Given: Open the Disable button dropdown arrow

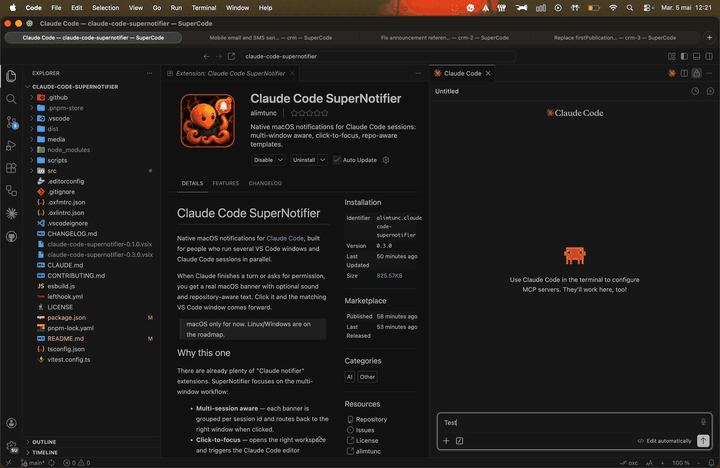Looking at the screenshot, I should pyautogui.click(x=280, y=160).
